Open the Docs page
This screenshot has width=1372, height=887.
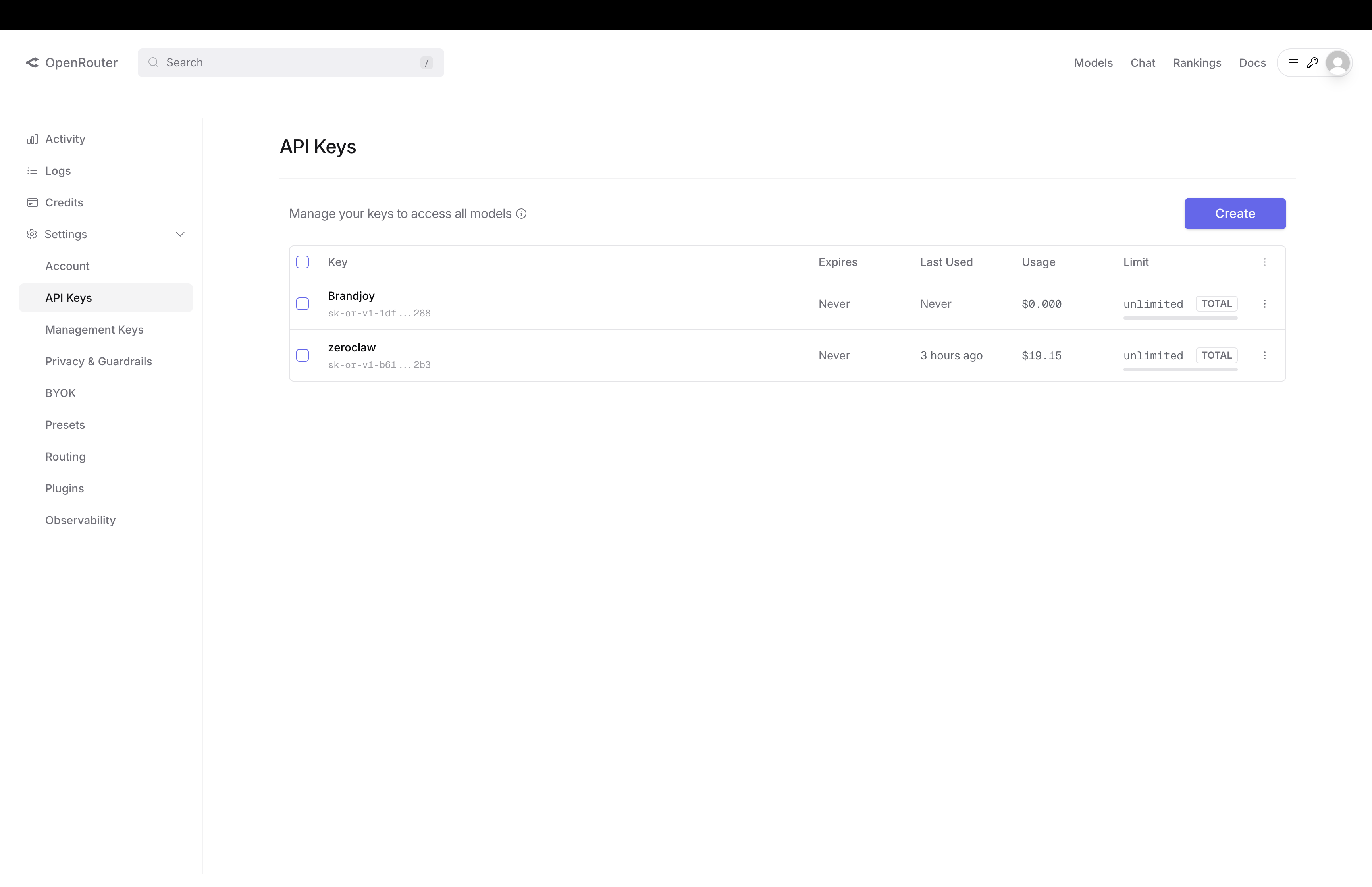point(1252,62)
